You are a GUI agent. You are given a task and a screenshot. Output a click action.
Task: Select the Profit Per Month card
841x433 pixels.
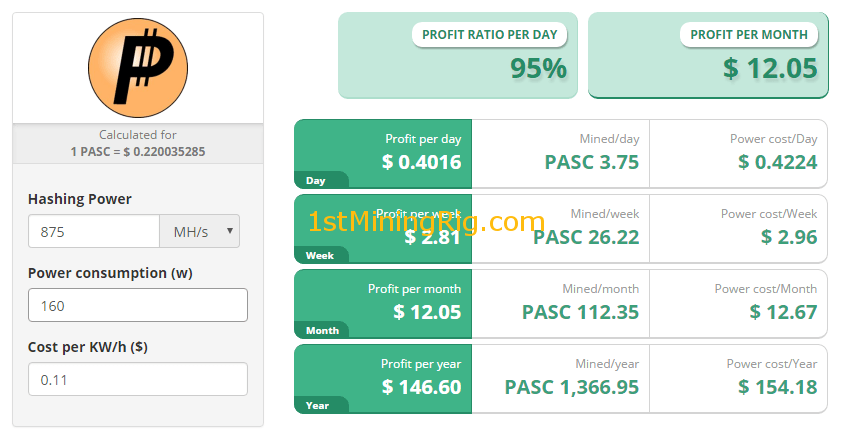pyautogui.click(x=708, y=55)
